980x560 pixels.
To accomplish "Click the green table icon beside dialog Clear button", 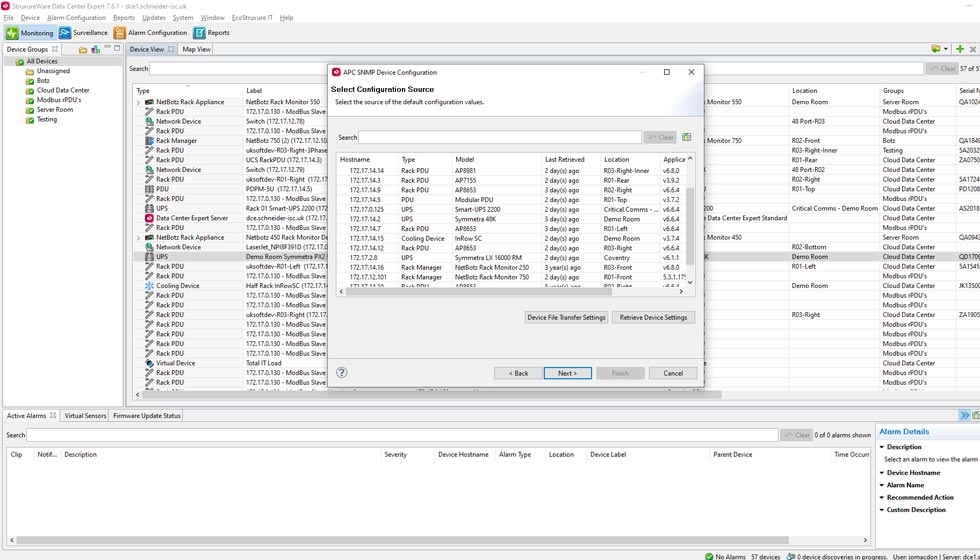I will click(x=686, y=137).
